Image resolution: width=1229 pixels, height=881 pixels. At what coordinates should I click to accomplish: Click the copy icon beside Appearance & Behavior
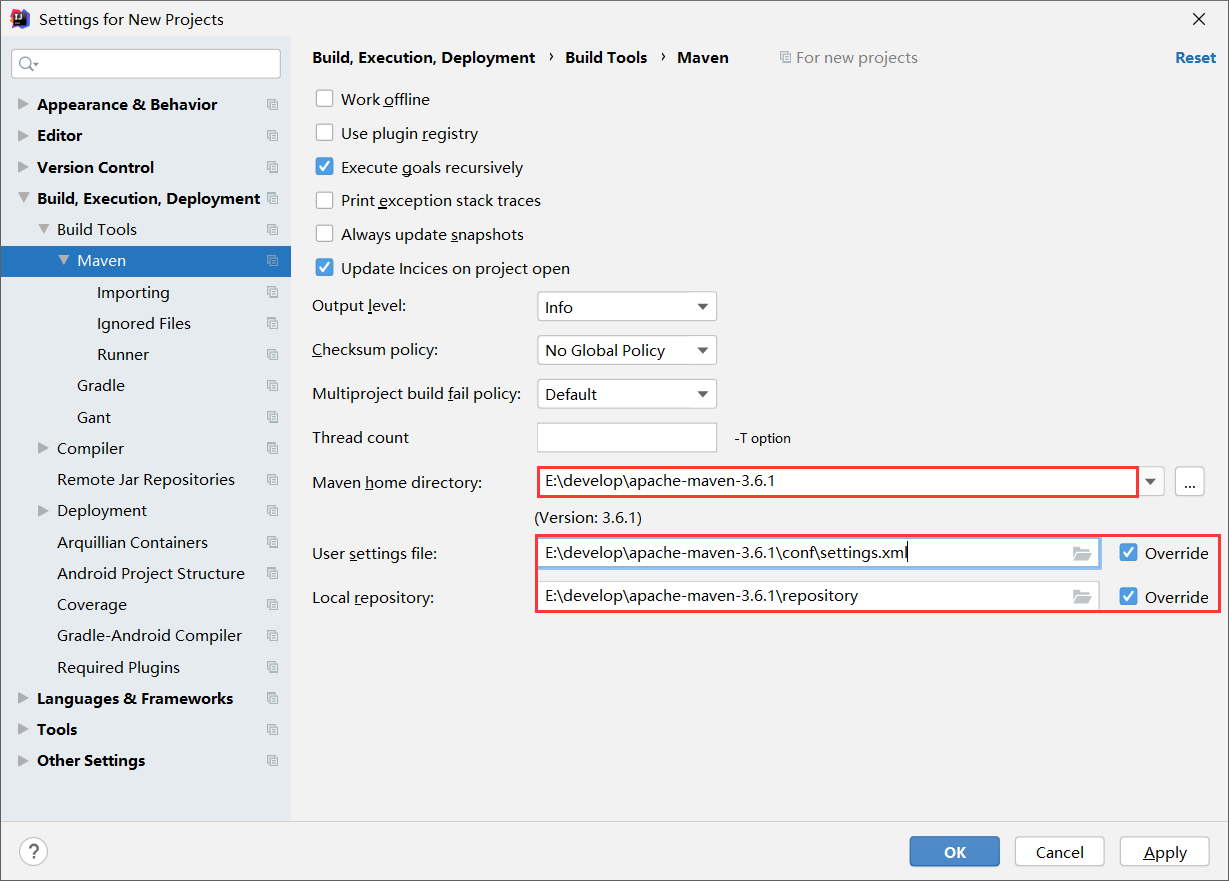point(272,105)
